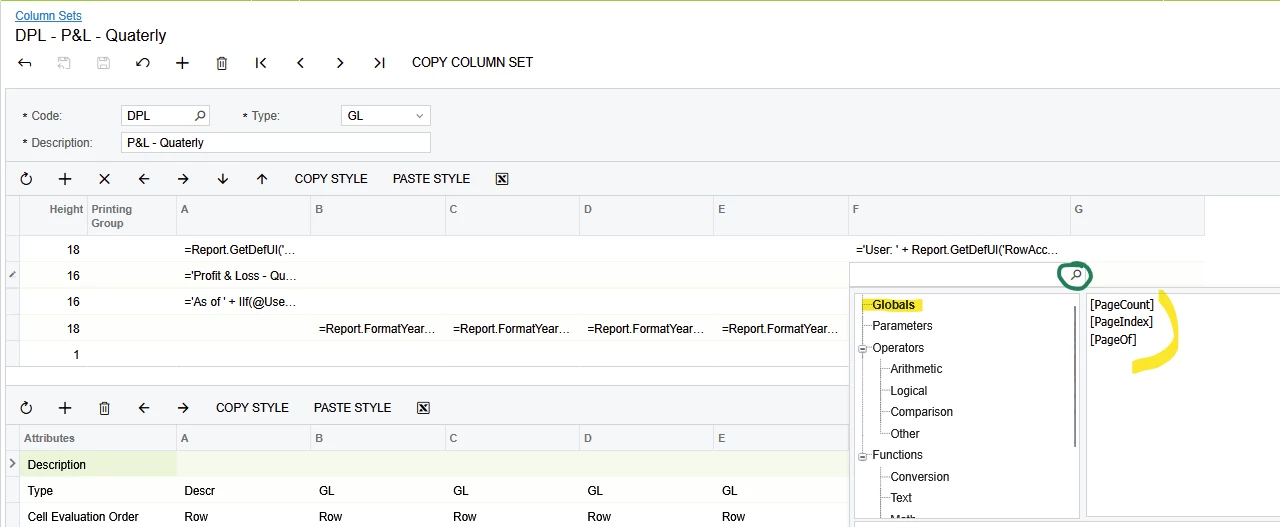
Task: Click the back arrow in main toolbar
Action: coord(25,63)
